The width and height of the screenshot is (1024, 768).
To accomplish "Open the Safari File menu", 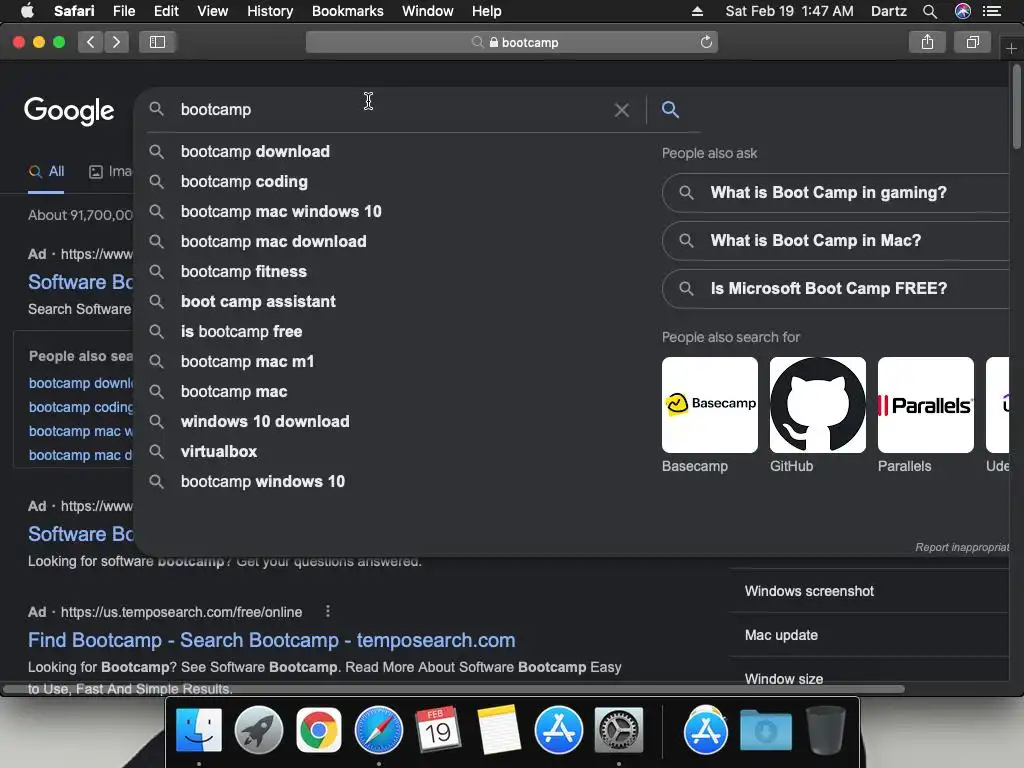I will coord(123,11).
